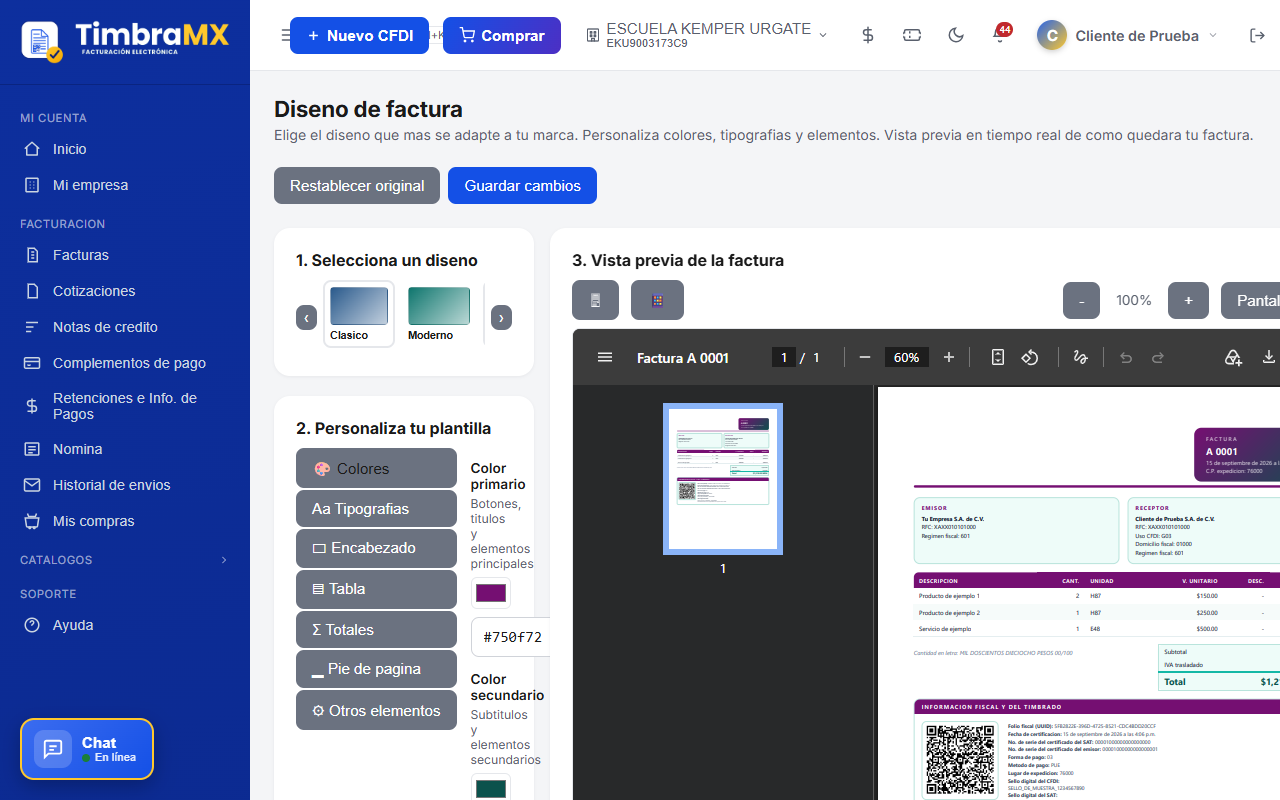1280x800 pixels.
Task: Show previous designs with left arrow
Action: (307, 317)
